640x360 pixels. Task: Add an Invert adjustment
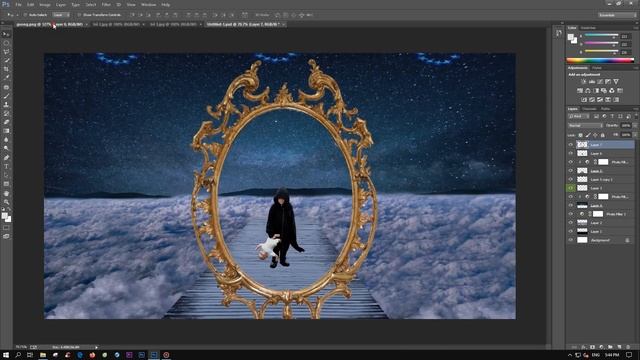tap(584, 100)
